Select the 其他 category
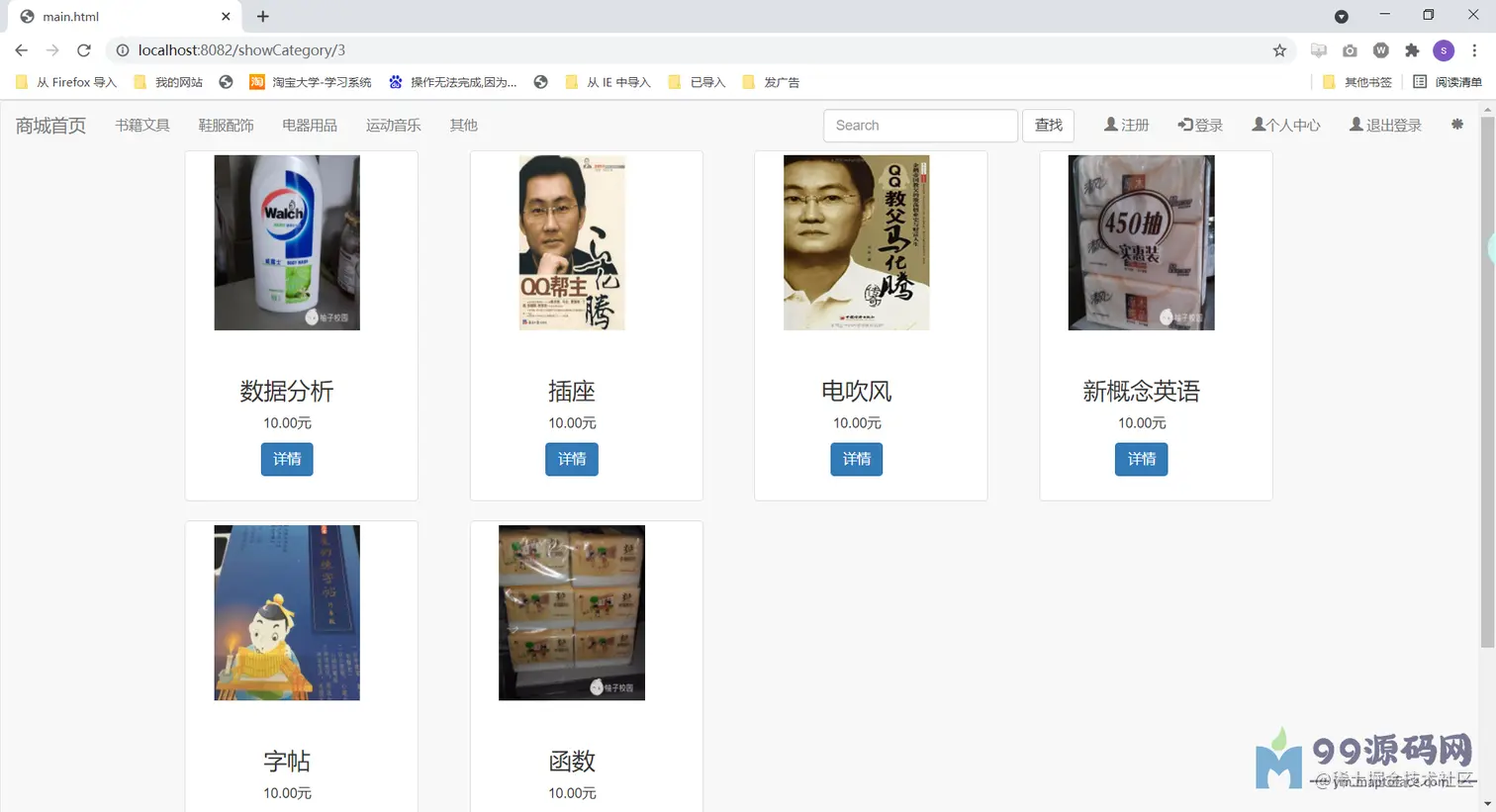This screenshot has height=812, width=1496. pyautogui.click(x=464, y=126)
